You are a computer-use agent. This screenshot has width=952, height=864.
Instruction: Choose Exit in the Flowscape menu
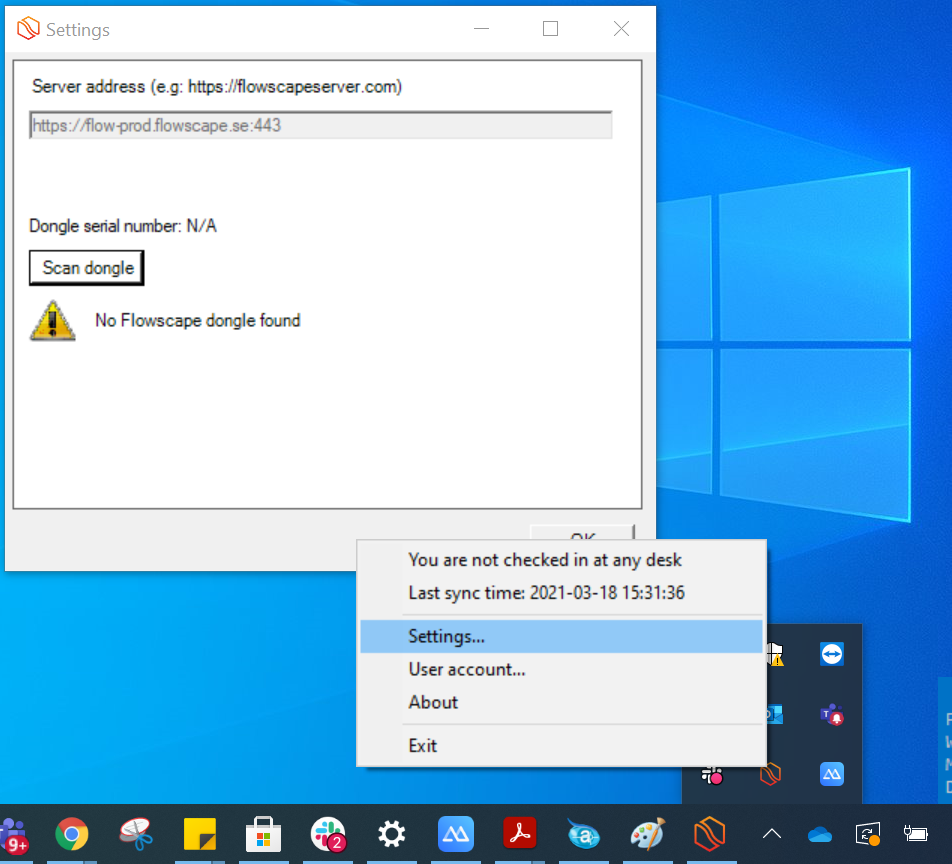coord(561,746)
